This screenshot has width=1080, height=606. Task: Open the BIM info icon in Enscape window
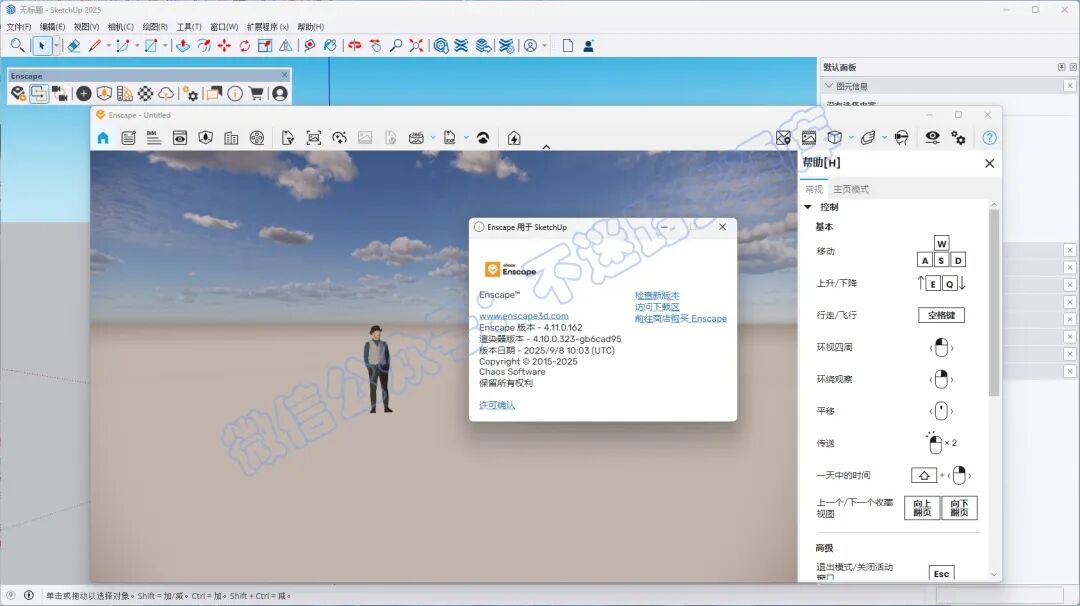click(x=154, y=138)
